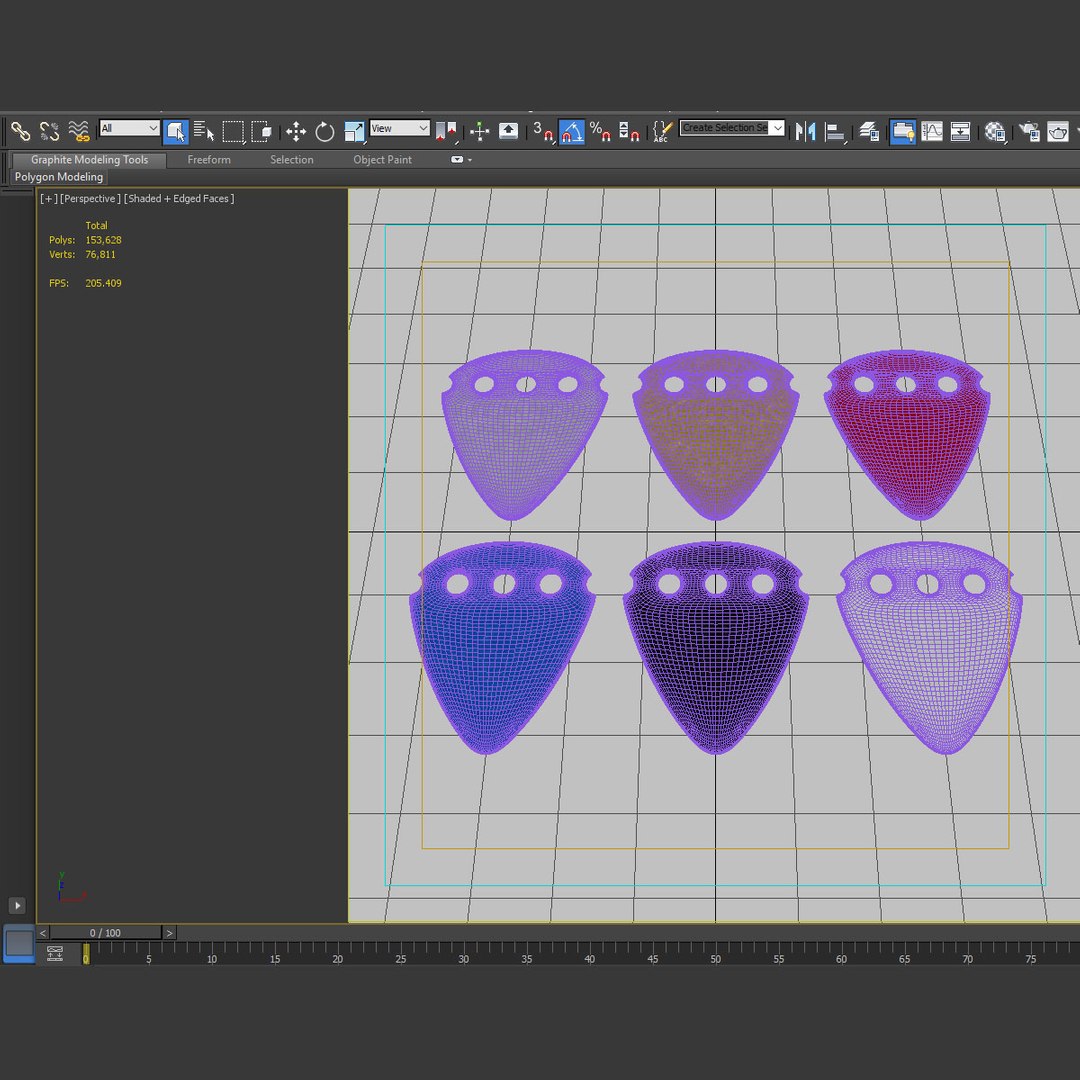Expand the Polygon Modeling panel
The height and width of the screenshot is (1080, 1080).
(59, 177)
